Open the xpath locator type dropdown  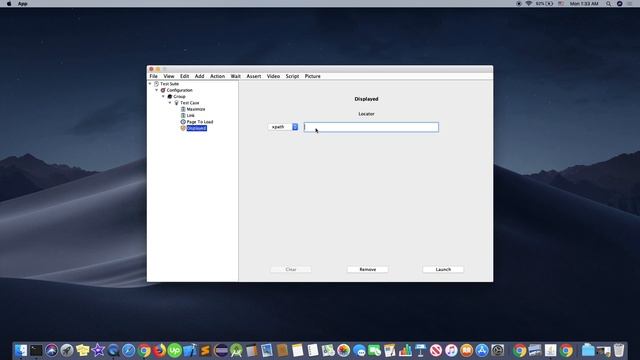[283, 127]
